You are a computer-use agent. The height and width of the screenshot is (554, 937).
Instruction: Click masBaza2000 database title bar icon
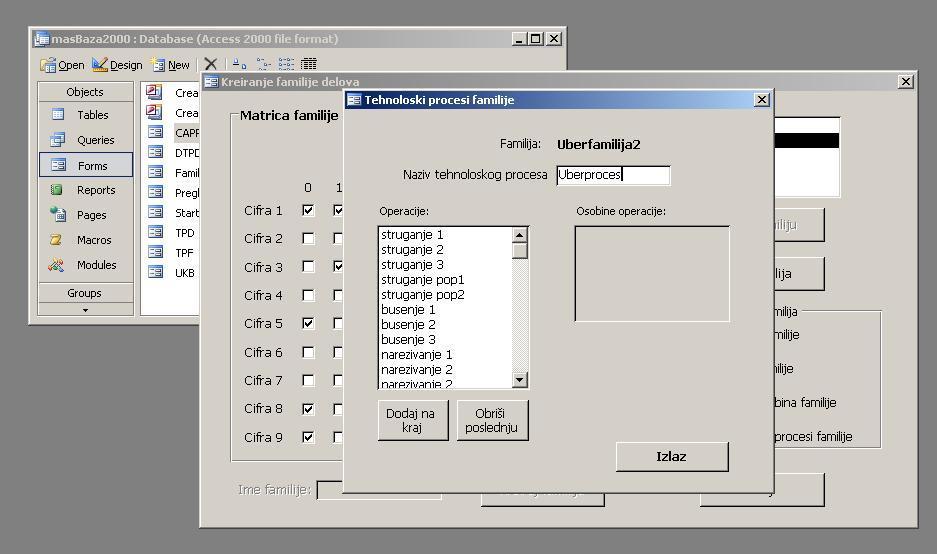(41, 39)
